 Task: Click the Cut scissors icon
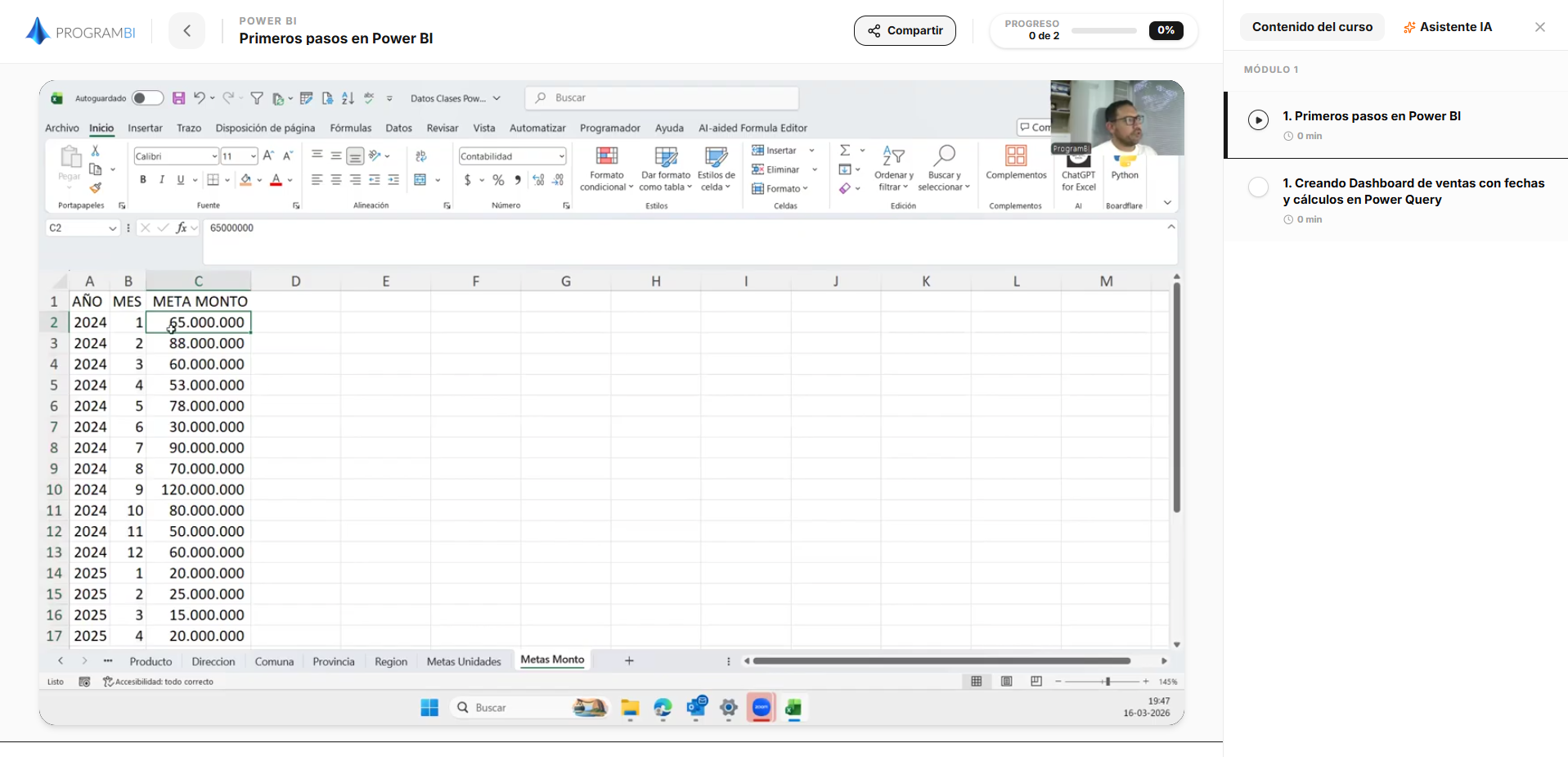(x=96, y=151)
